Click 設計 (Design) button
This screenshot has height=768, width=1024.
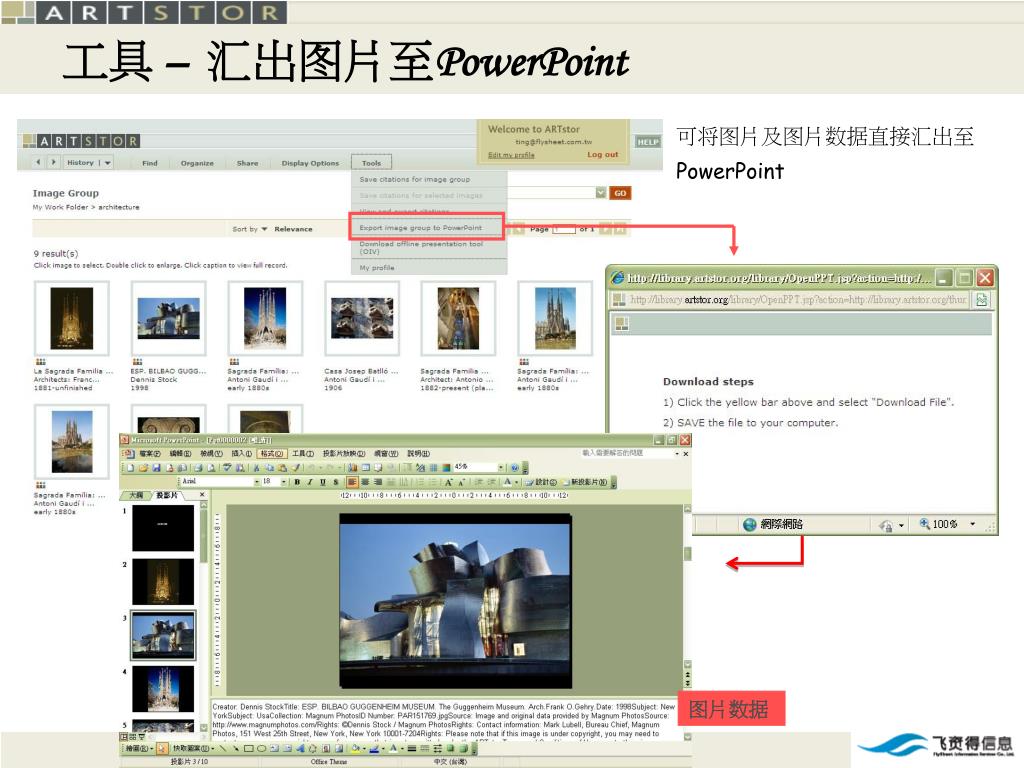click(541, 482)
